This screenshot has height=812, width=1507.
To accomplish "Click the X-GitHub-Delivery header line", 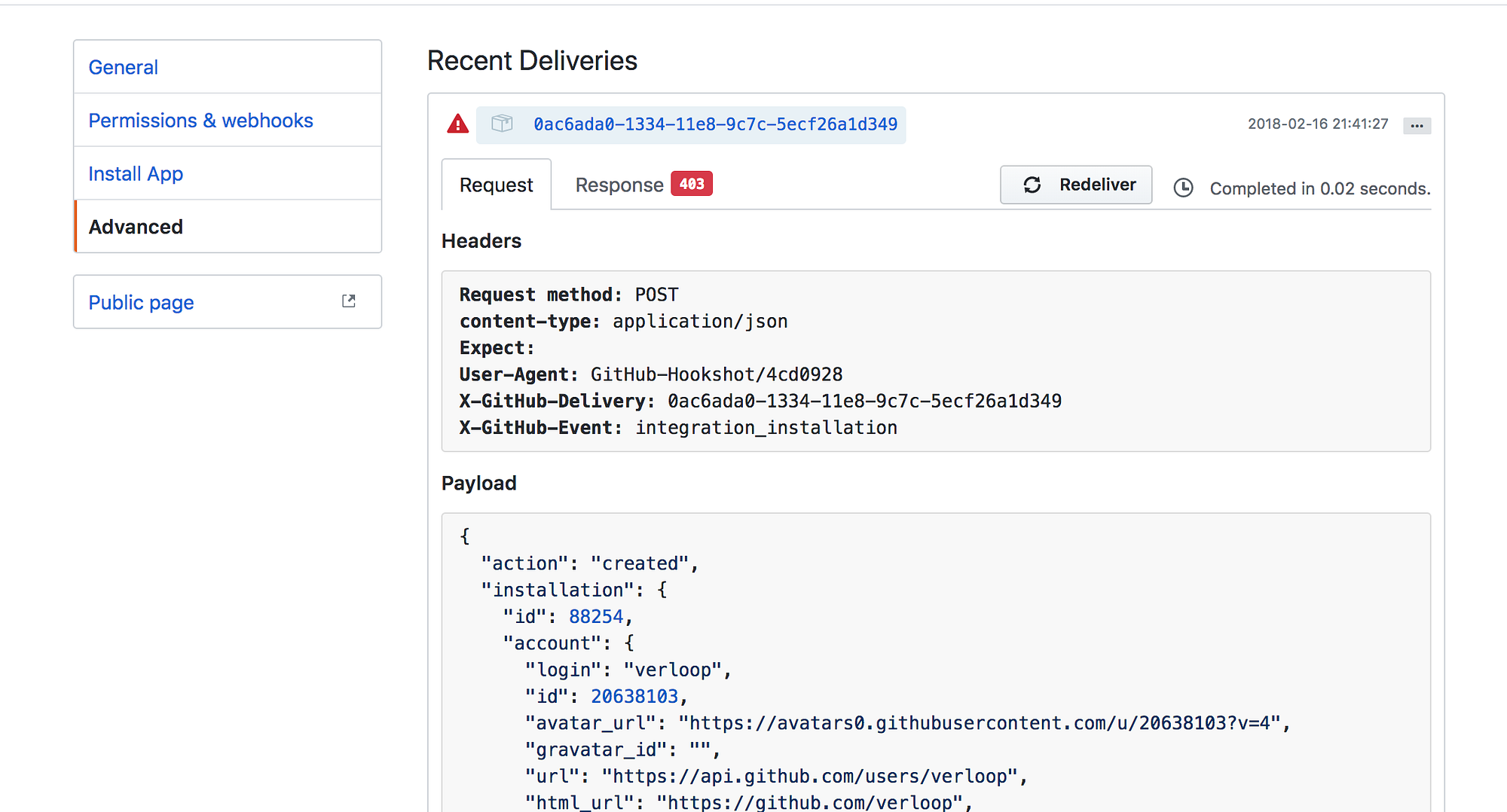I will [760, 401].
